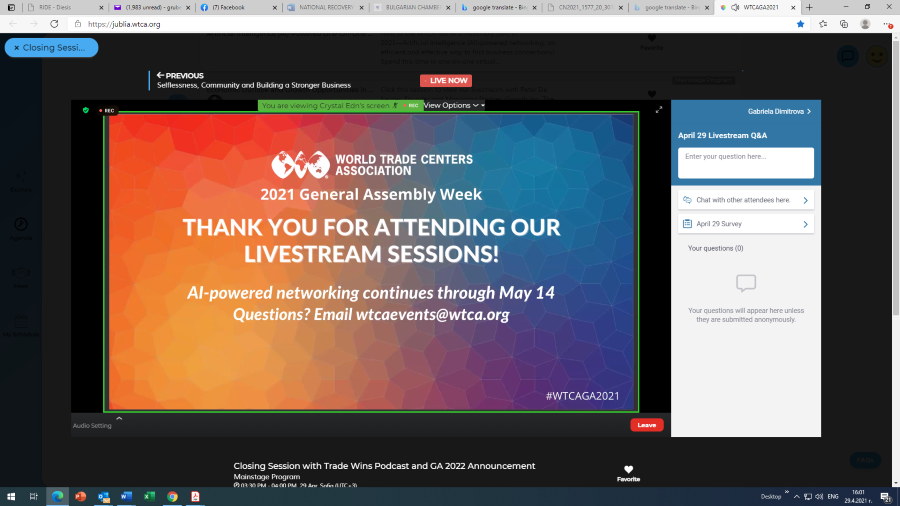900x506 pixels.
Task: Show hidden system tray icons
Action: (797, 497)
